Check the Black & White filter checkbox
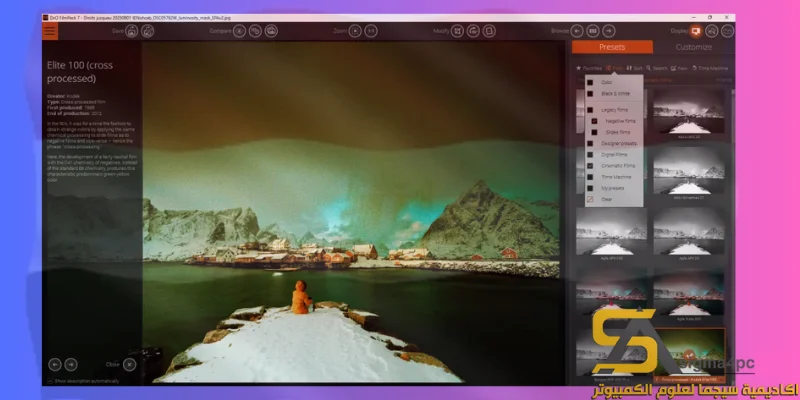This screenshot has height=400, width=800. [590, 93]
